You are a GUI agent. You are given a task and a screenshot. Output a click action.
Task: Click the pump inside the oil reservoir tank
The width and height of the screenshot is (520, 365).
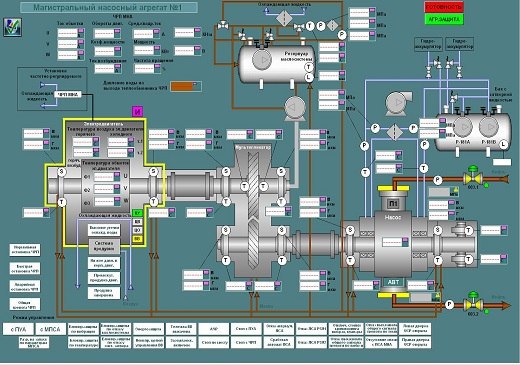point(262,60)
